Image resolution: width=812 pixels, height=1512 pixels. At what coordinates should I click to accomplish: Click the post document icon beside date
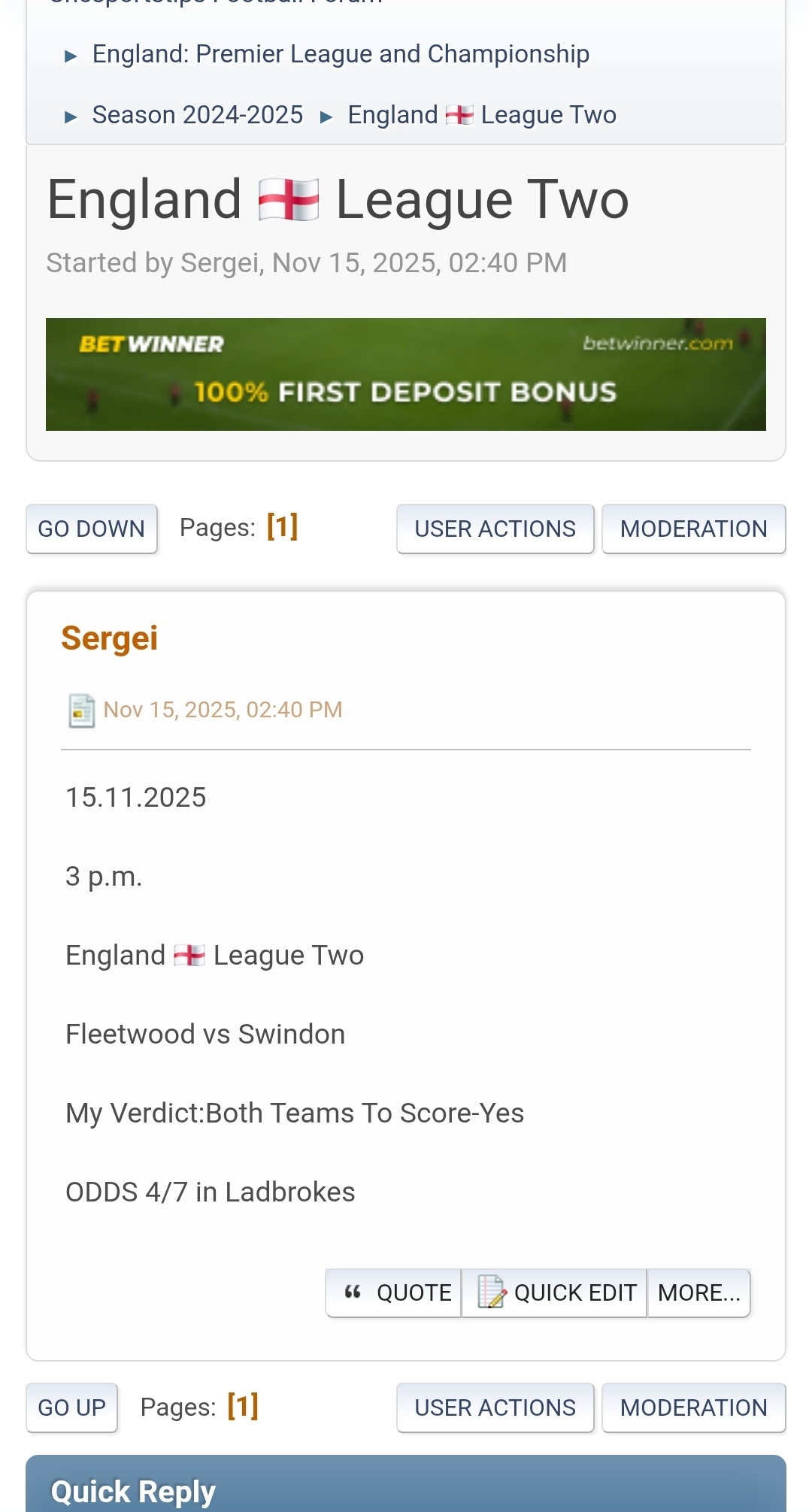coord(81,711)
